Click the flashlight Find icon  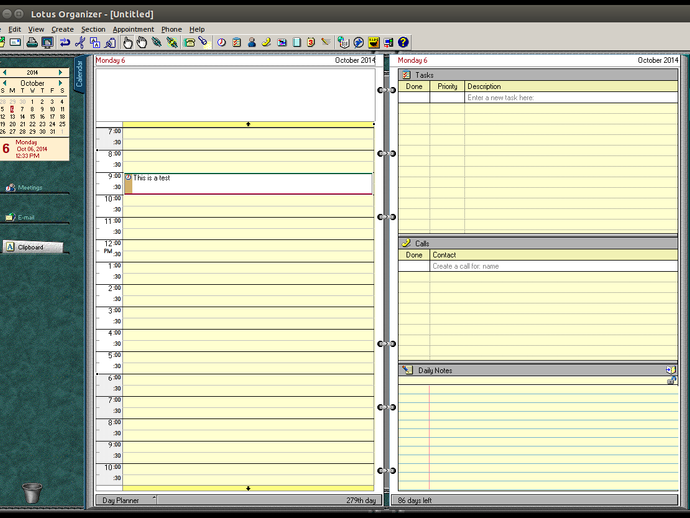click(203, 42)
